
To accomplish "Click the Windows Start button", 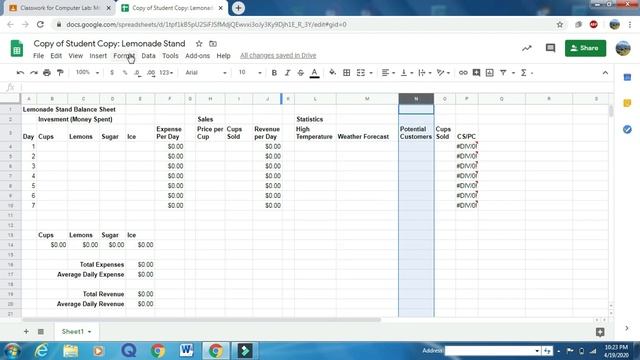I will 13,351.
